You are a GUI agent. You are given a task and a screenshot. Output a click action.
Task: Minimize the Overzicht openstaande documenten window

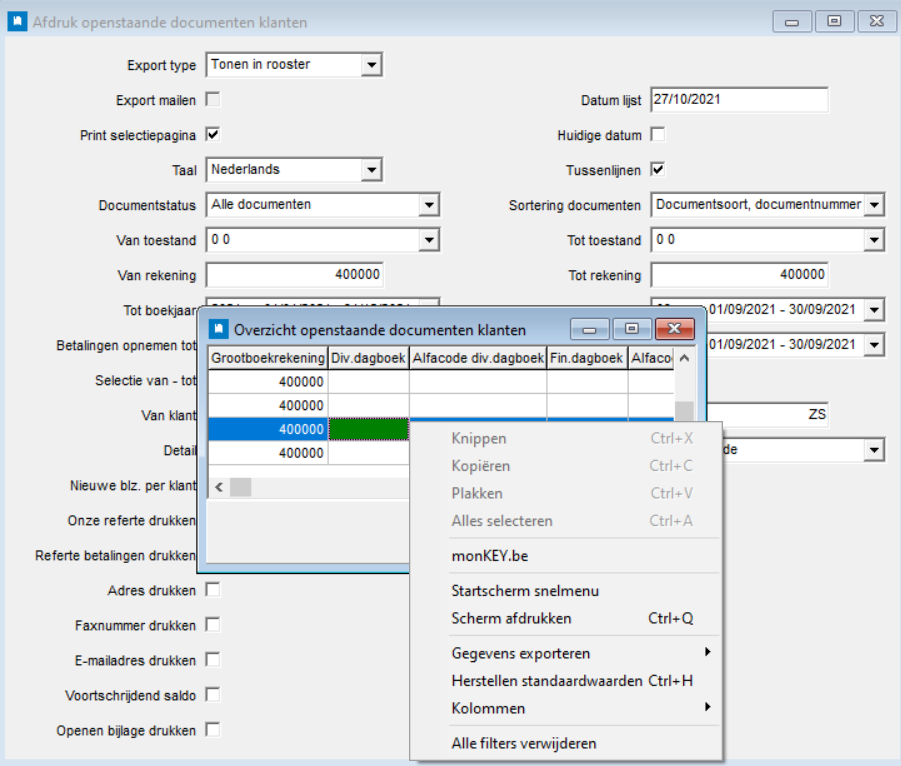pos(589,328)
